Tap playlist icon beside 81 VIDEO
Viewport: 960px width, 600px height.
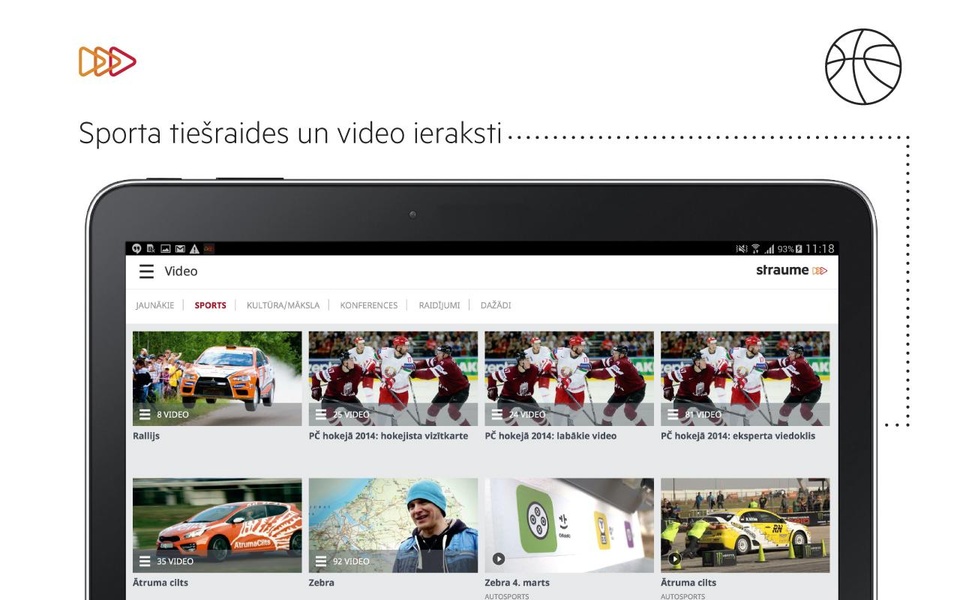tap(673, 414)
